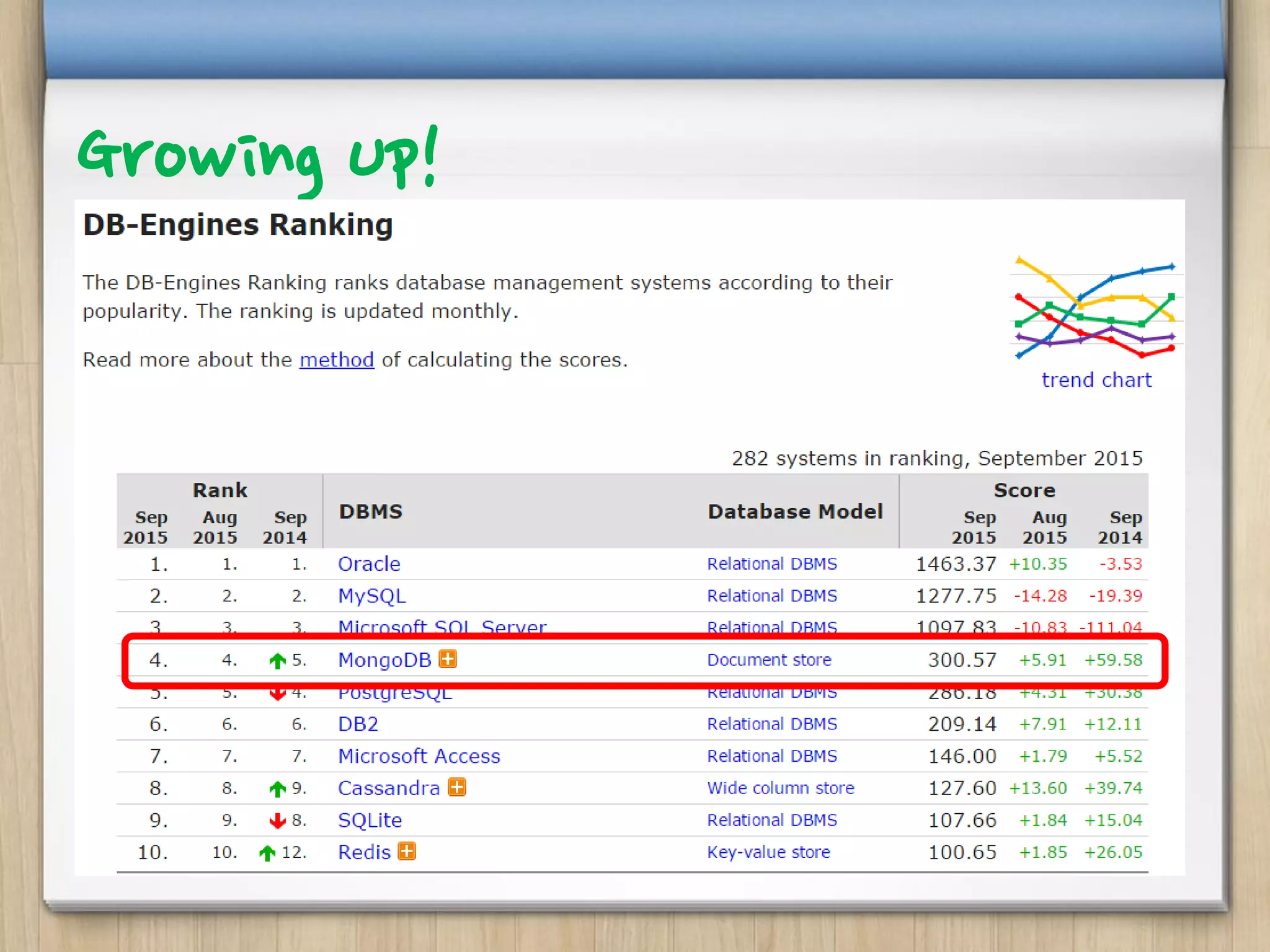Image resolution: width=1270 pixels, height=952 pixels.
Task: Open the MySQL DBMS link
Action: coord(371,596)
